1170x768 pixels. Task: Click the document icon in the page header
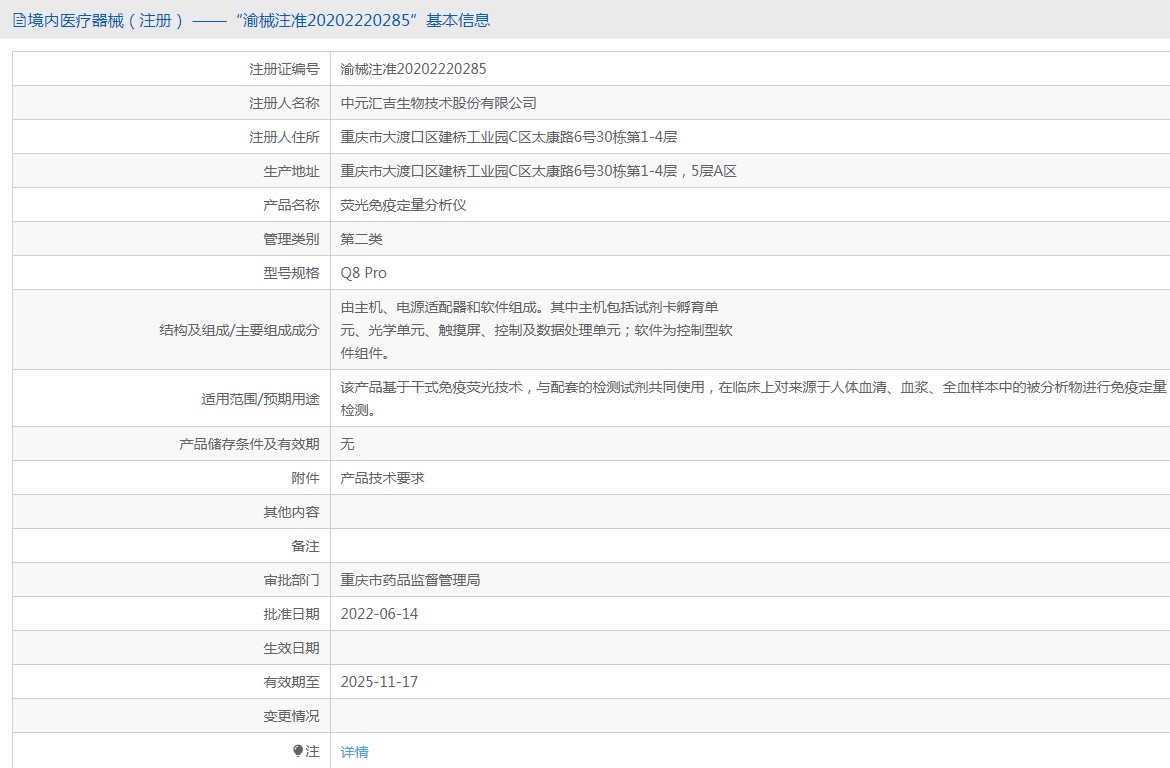19,20
